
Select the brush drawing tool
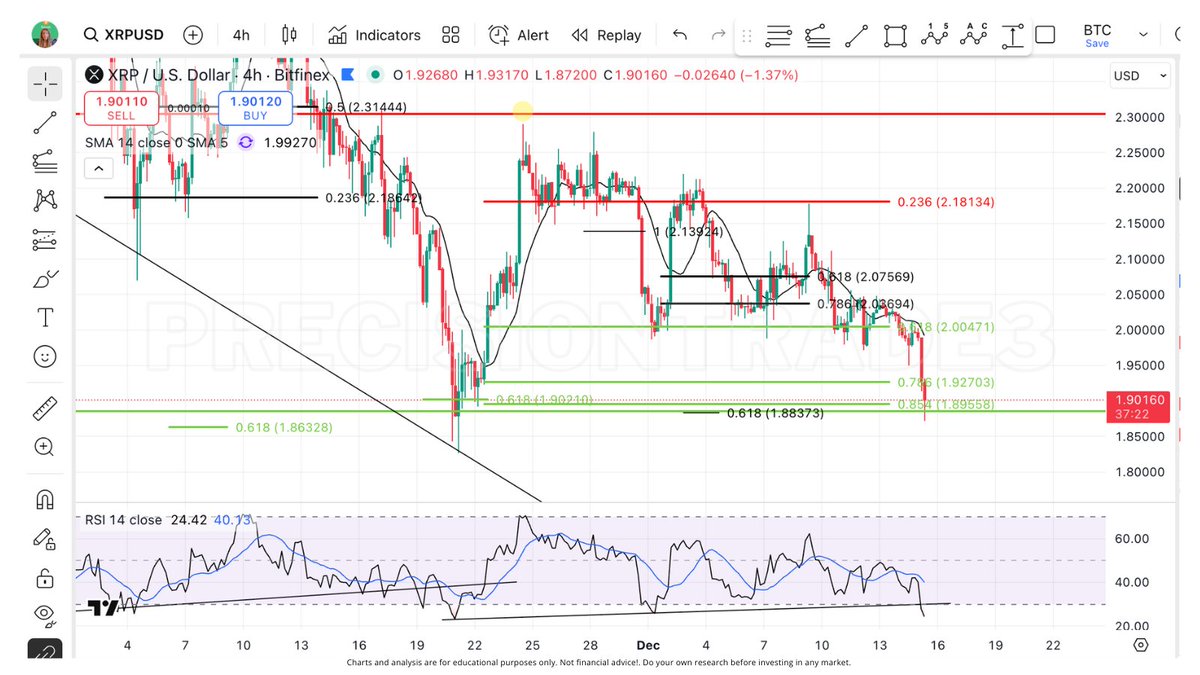pyautogui.click(x=45, y=278)
